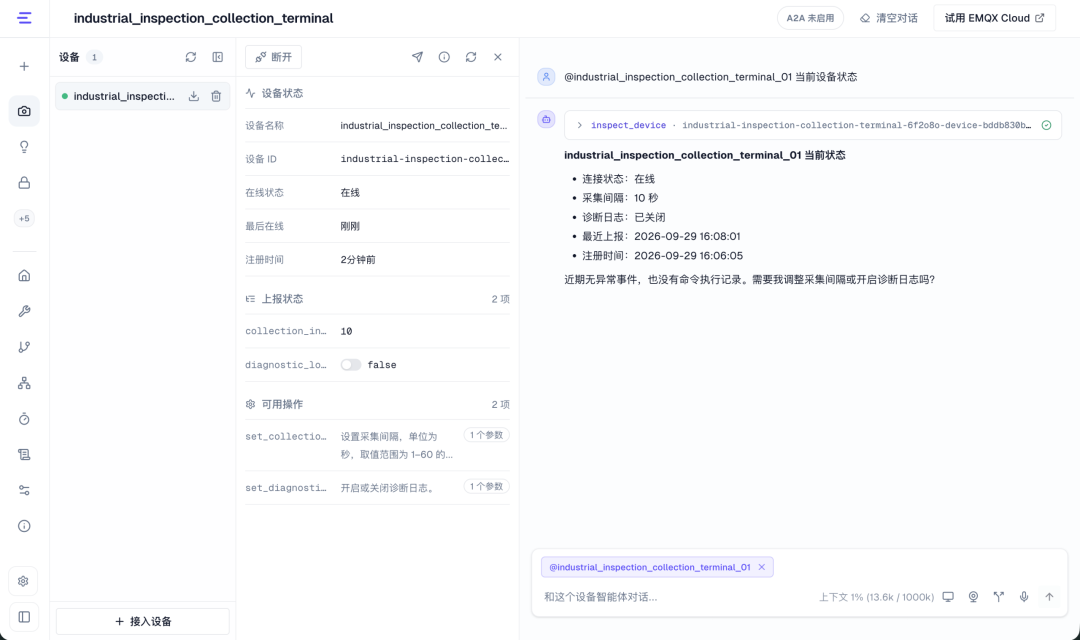Click the microphone voice input icon
The width and height of the screenshot is (1080, 640).
(1024, 597)
